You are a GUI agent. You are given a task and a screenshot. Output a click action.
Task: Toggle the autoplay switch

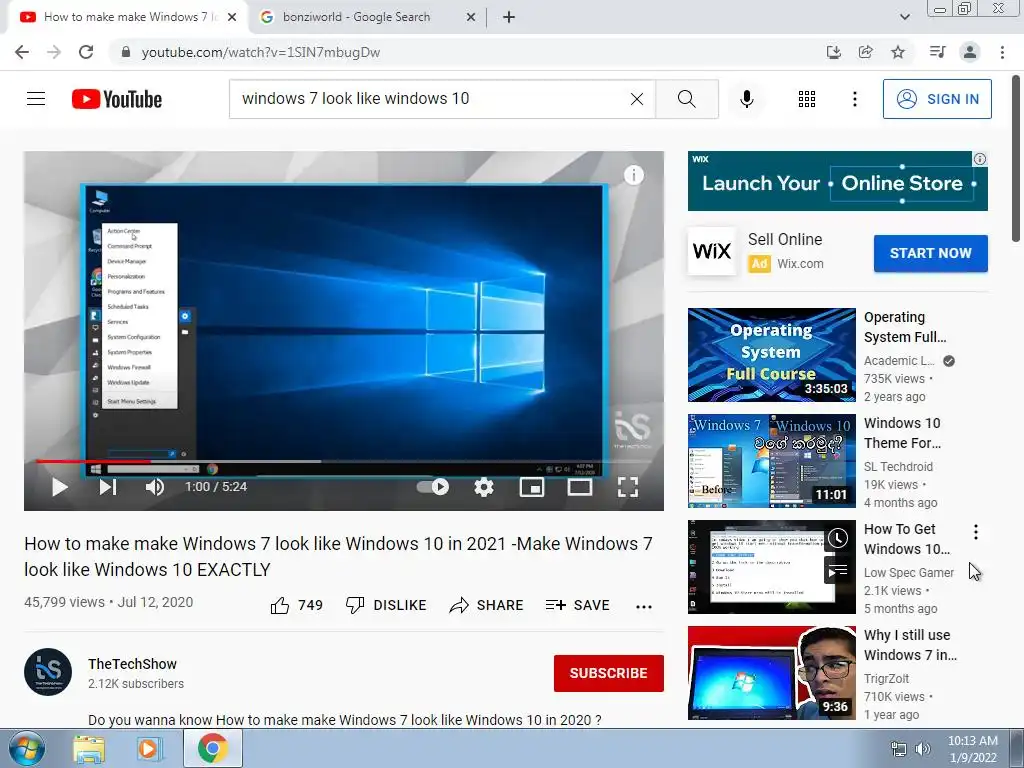pyautogui.click(x=433, y=487)
